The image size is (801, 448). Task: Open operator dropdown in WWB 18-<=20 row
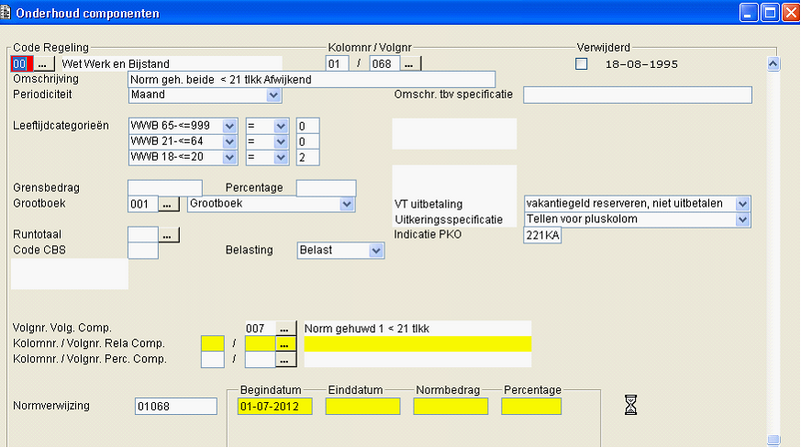click(280, 157)
